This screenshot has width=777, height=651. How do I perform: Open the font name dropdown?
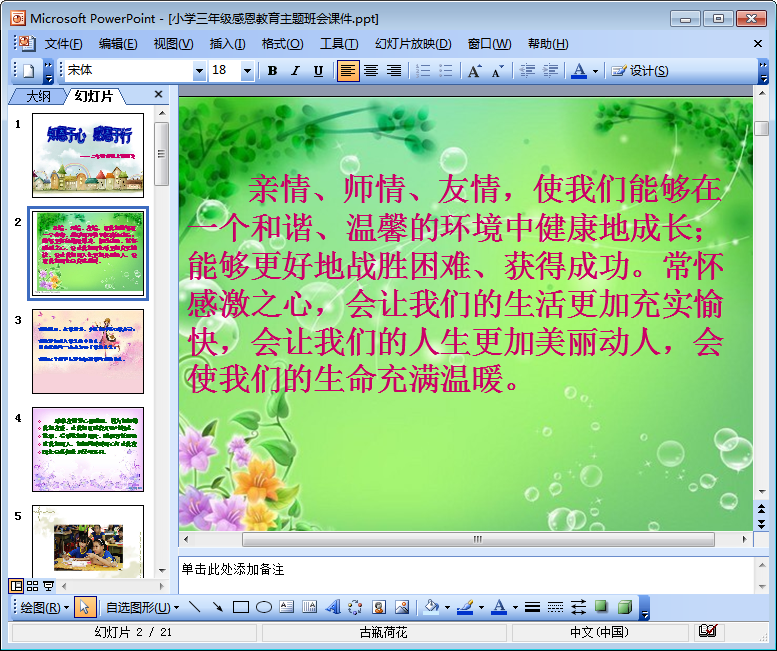[199, 71]
